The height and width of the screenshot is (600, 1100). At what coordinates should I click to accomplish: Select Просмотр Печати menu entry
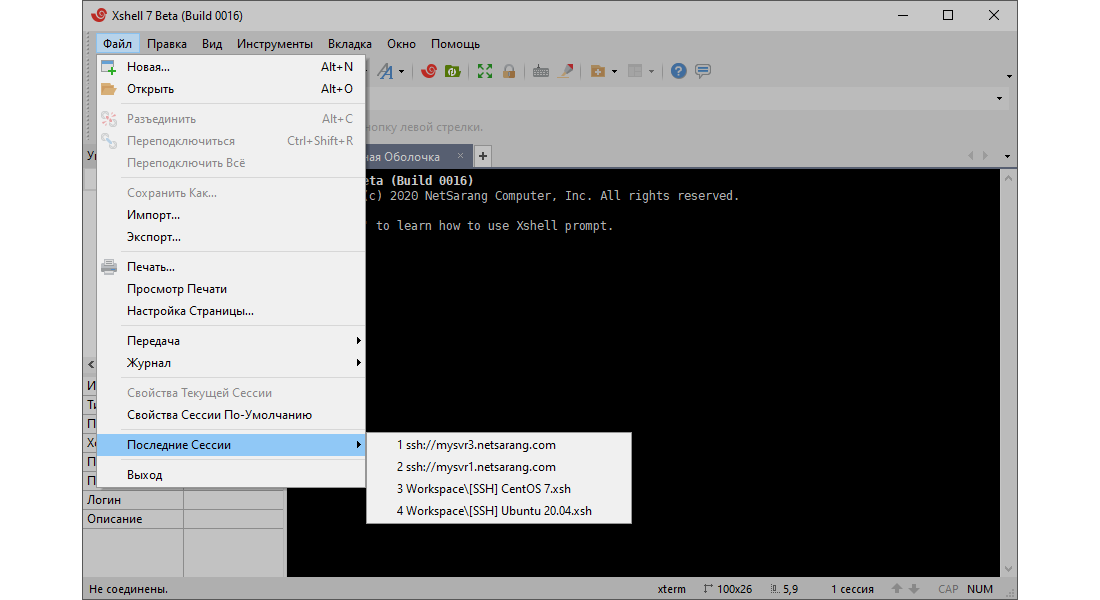point(231,289)
